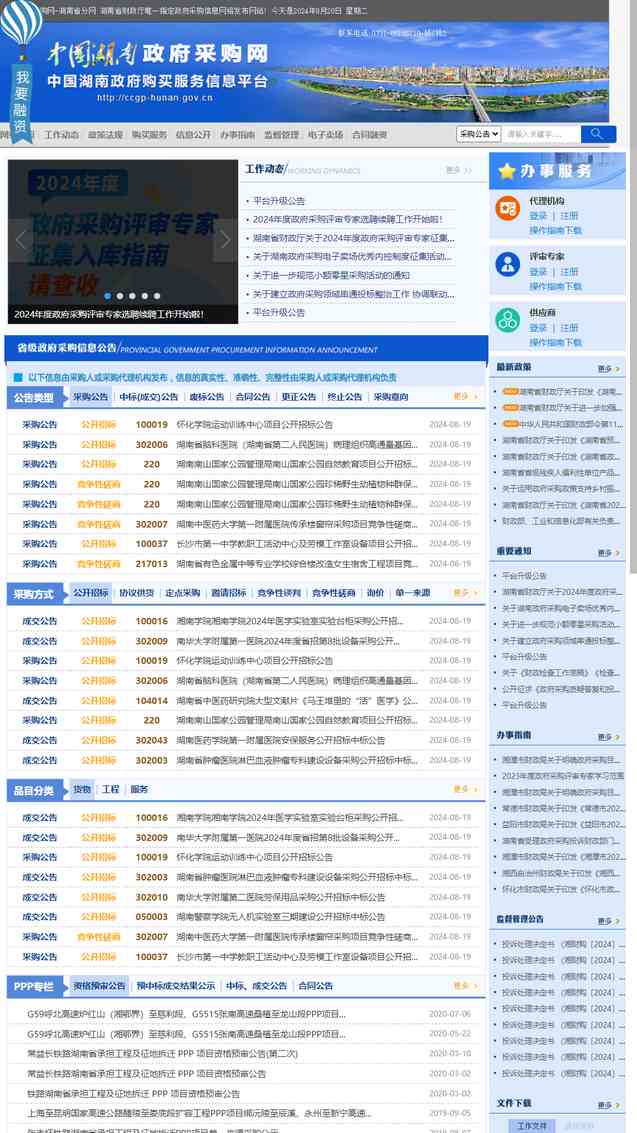Open the 信息公开 navigation menu item
The height and width of the screenshot is (1133, 637).
pyautogui.click(x=194, y=134)
